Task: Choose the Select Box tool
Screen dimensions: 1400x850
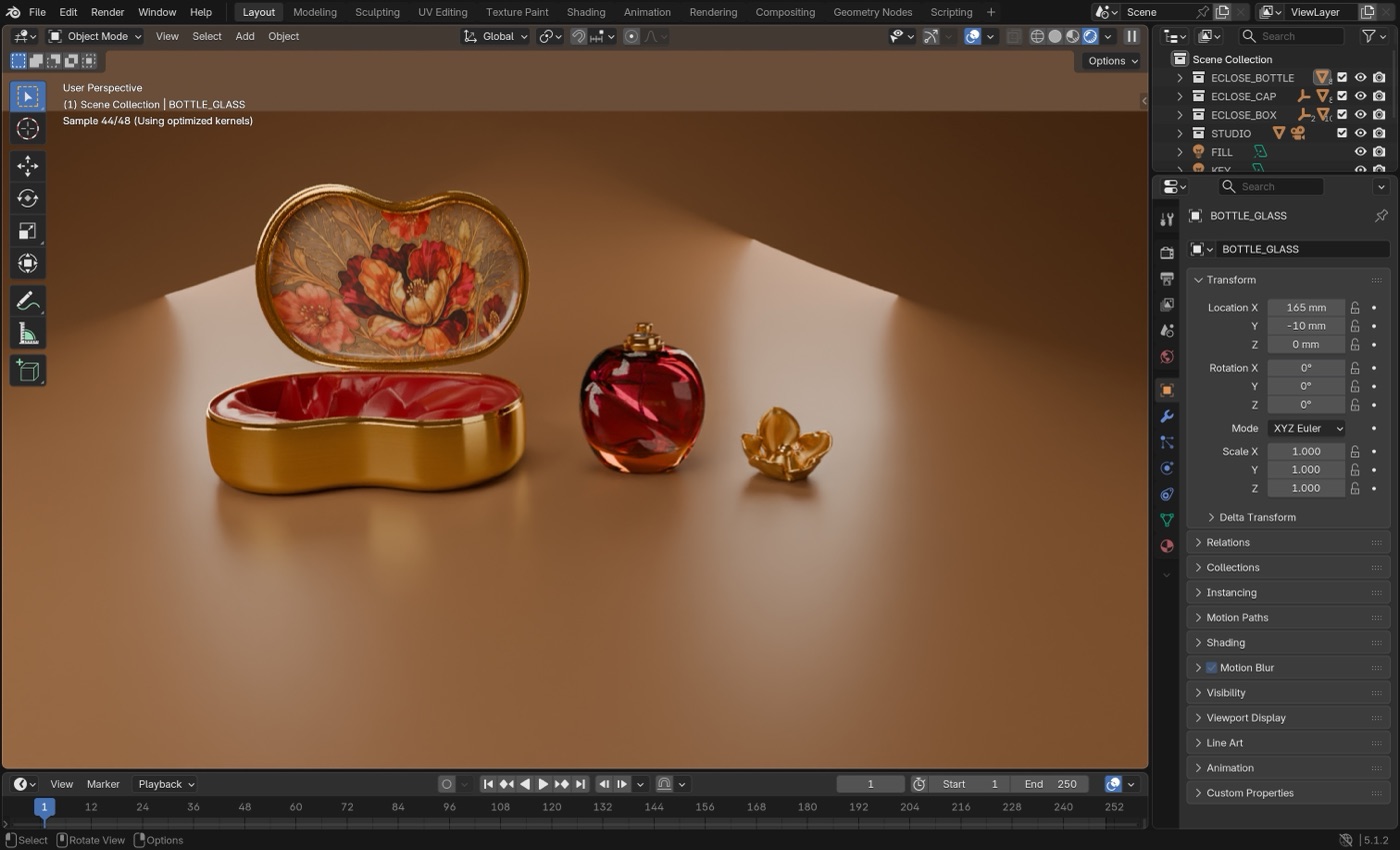Action: [28, 96]
